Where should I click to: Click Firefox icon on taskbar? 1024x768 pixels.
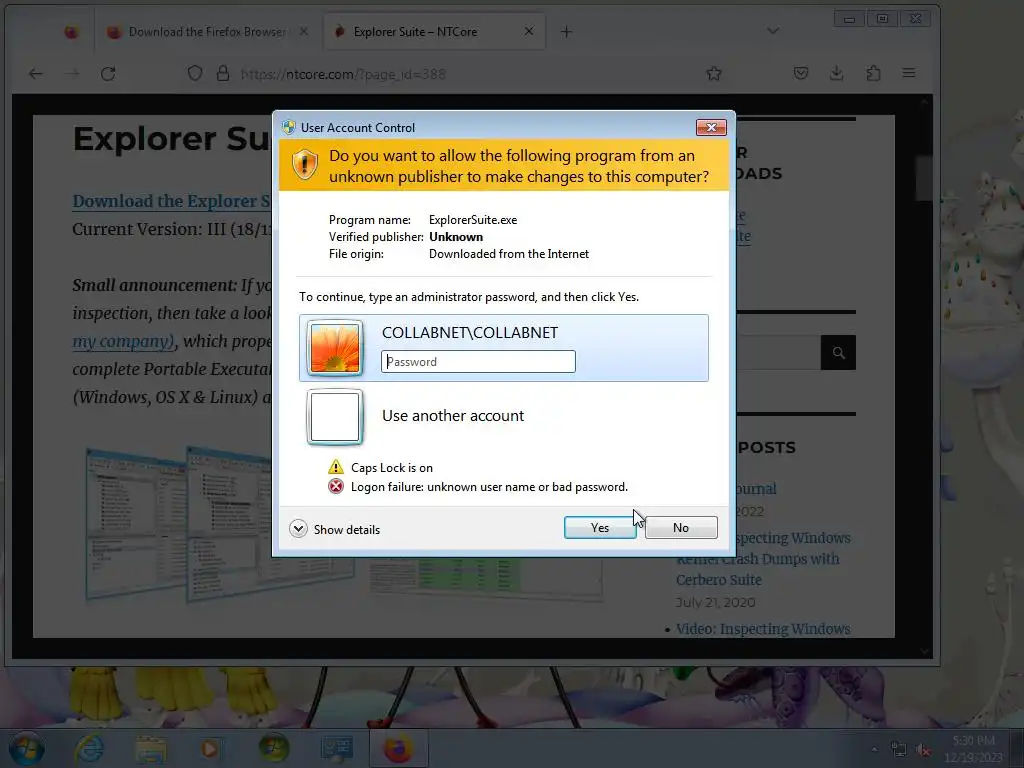pyautogui.click(x=398, y=748)
